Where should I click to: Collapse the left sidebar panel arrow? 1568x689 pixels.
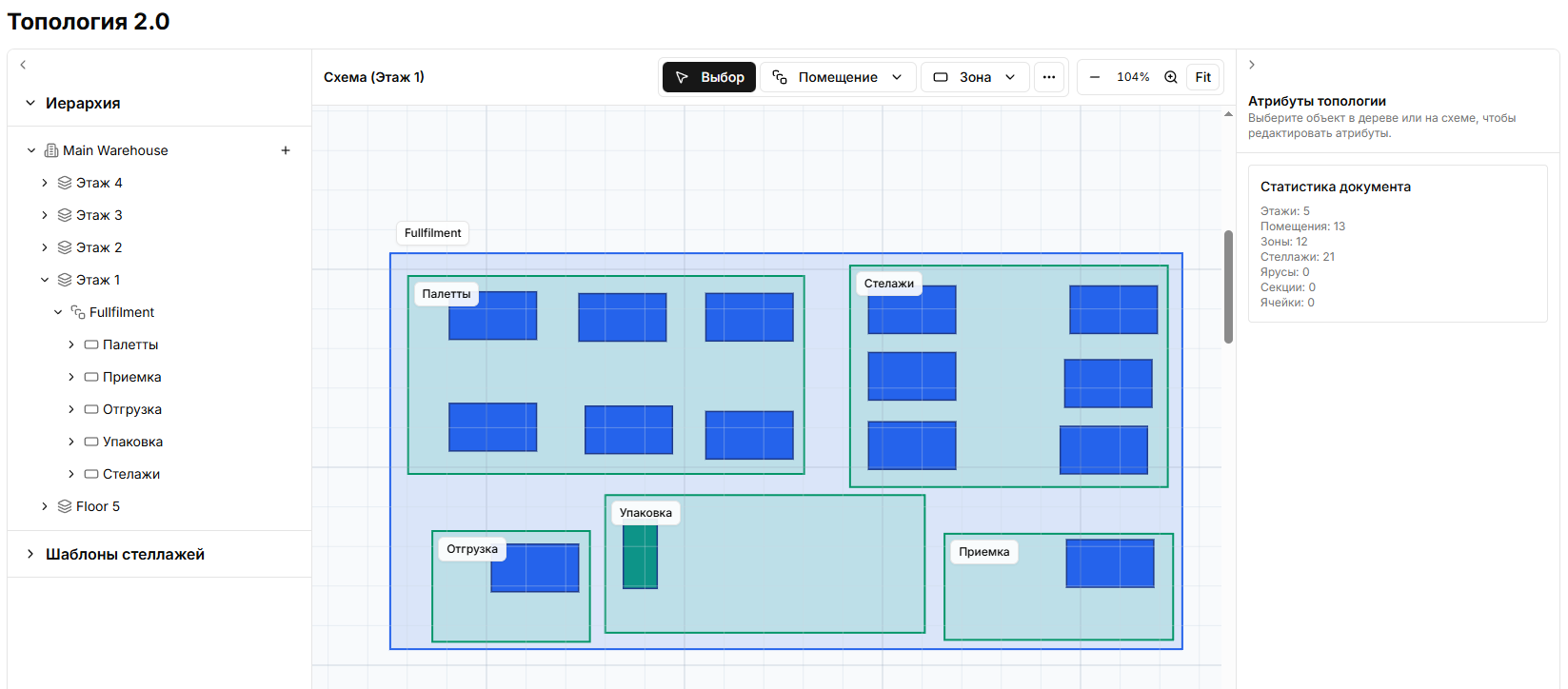[23, 65]
